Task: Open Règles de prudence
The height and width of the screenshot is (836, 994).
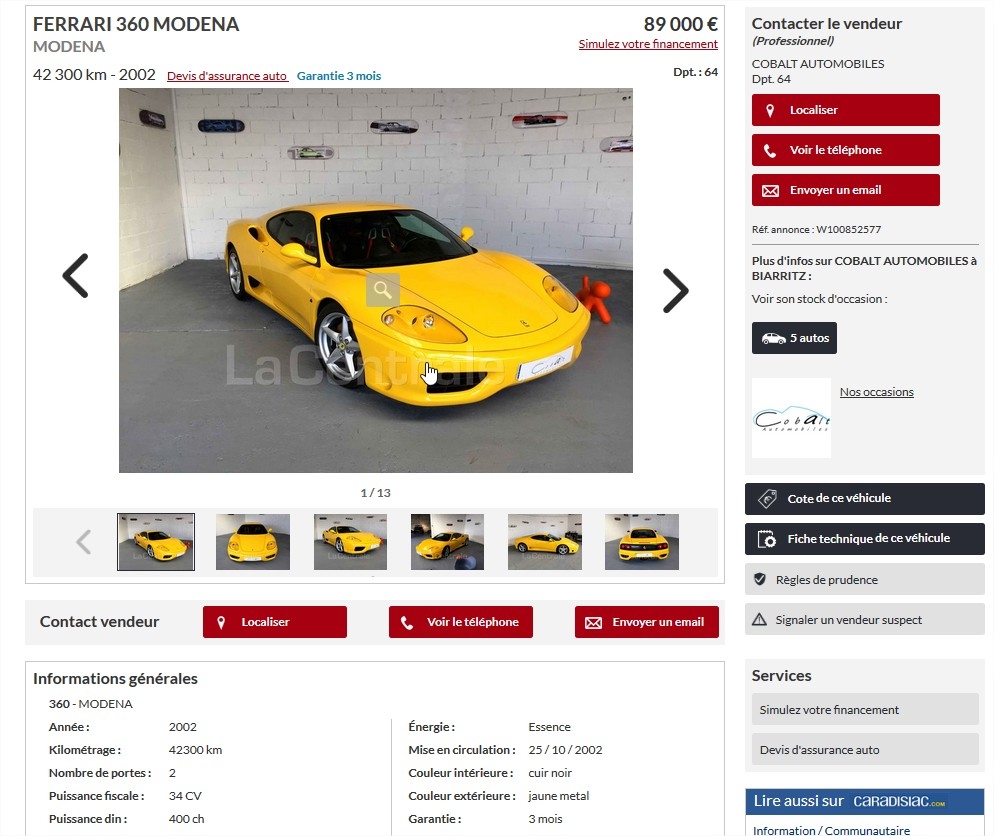Action: point(865,579)
